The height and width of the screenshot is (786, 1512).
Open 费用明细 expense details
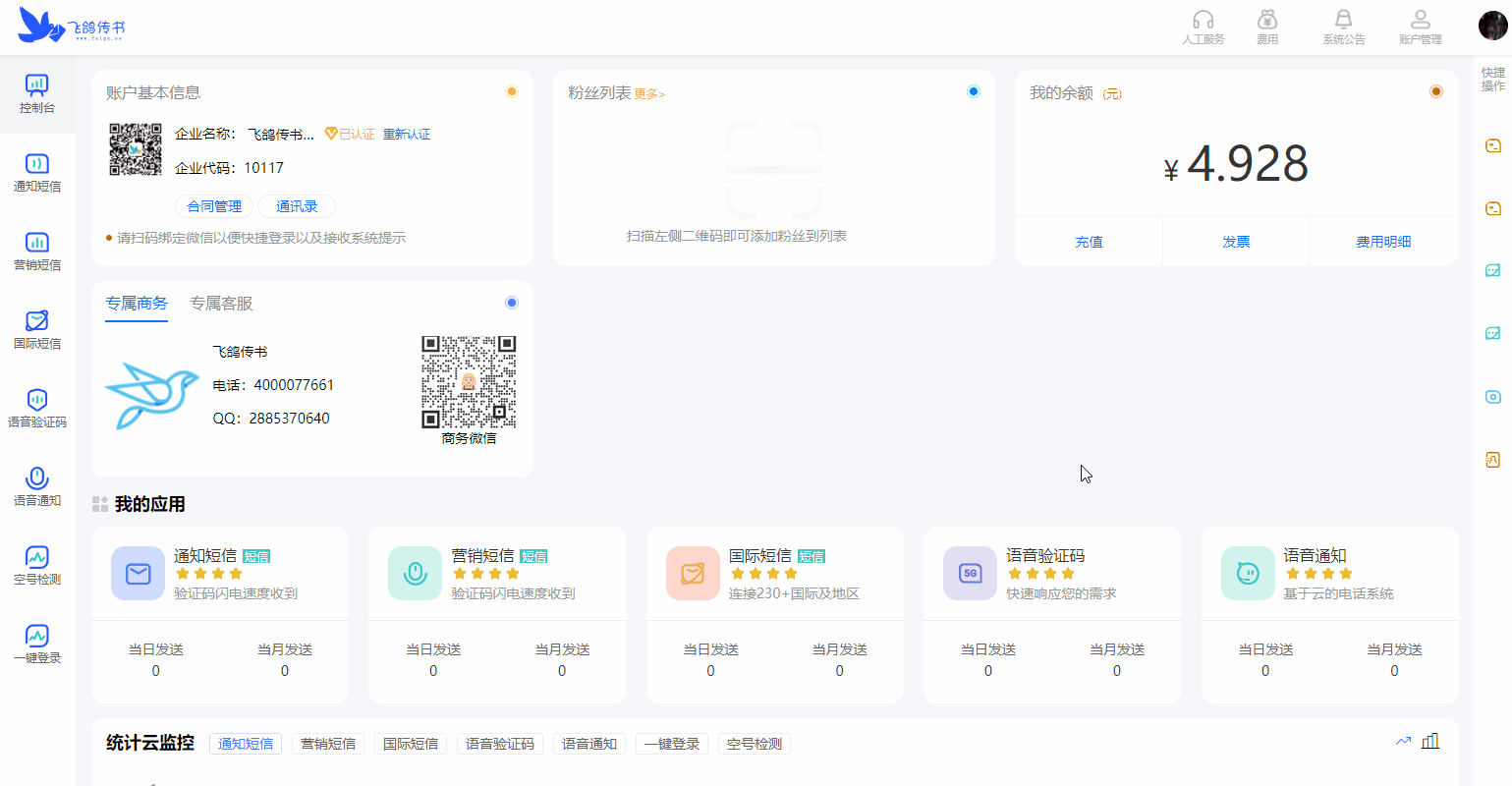click(1383, 242)
